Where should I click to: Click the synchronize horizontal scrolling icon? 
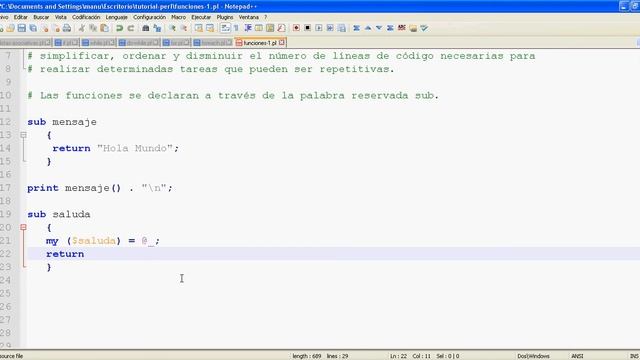pyautogui.click(x=210, y=28)
